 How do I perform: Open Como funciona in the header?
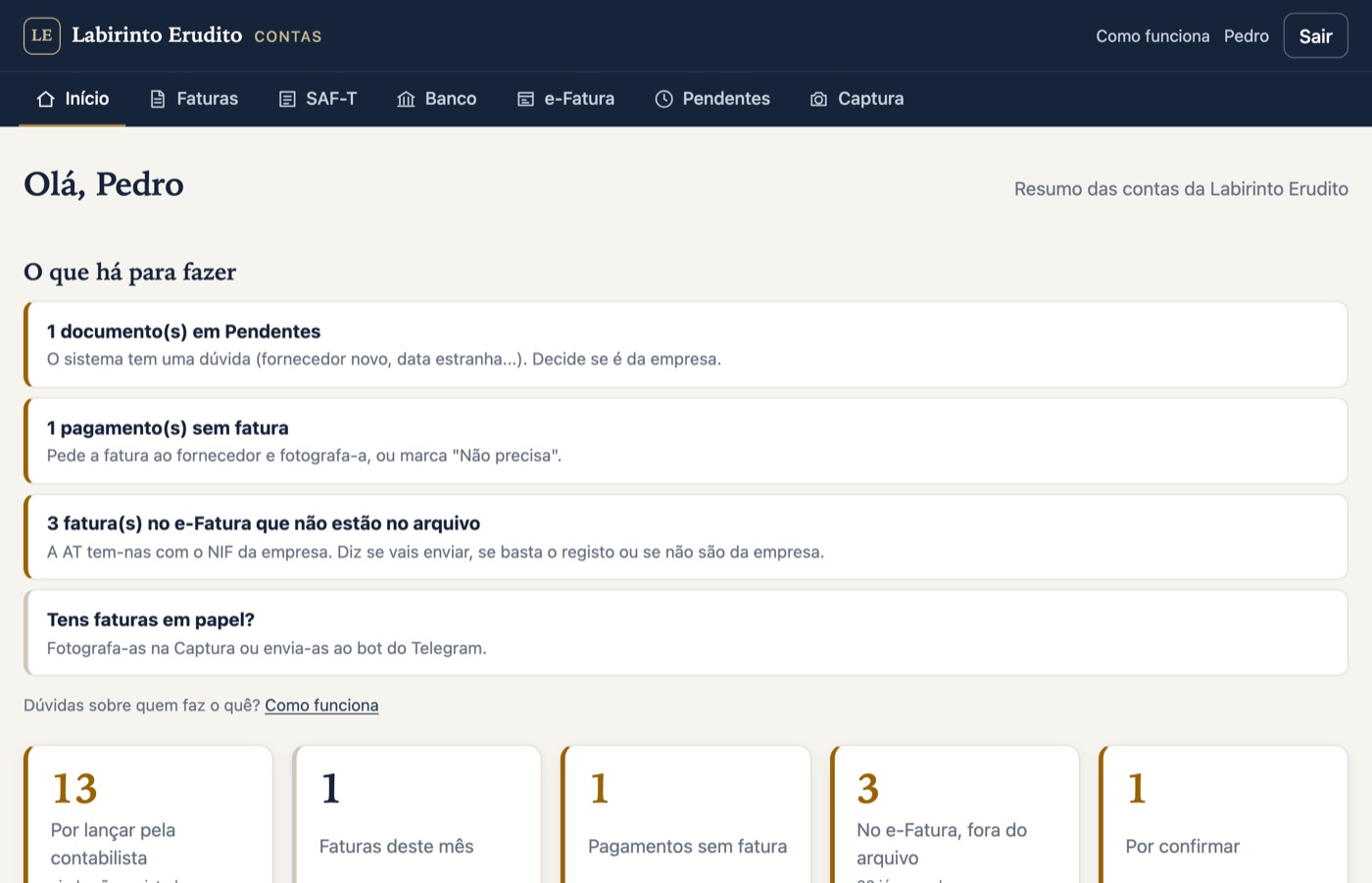point(1152,36)
